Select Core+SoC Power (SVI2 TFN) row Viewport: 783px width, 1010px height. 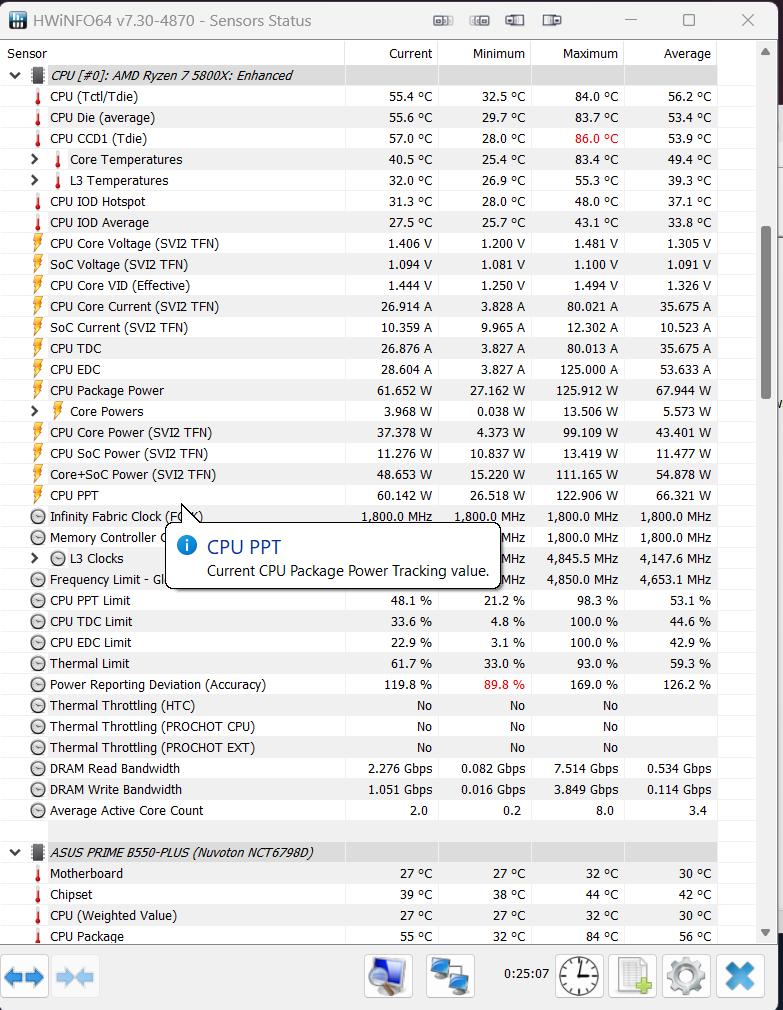click(x=359, y=475)
